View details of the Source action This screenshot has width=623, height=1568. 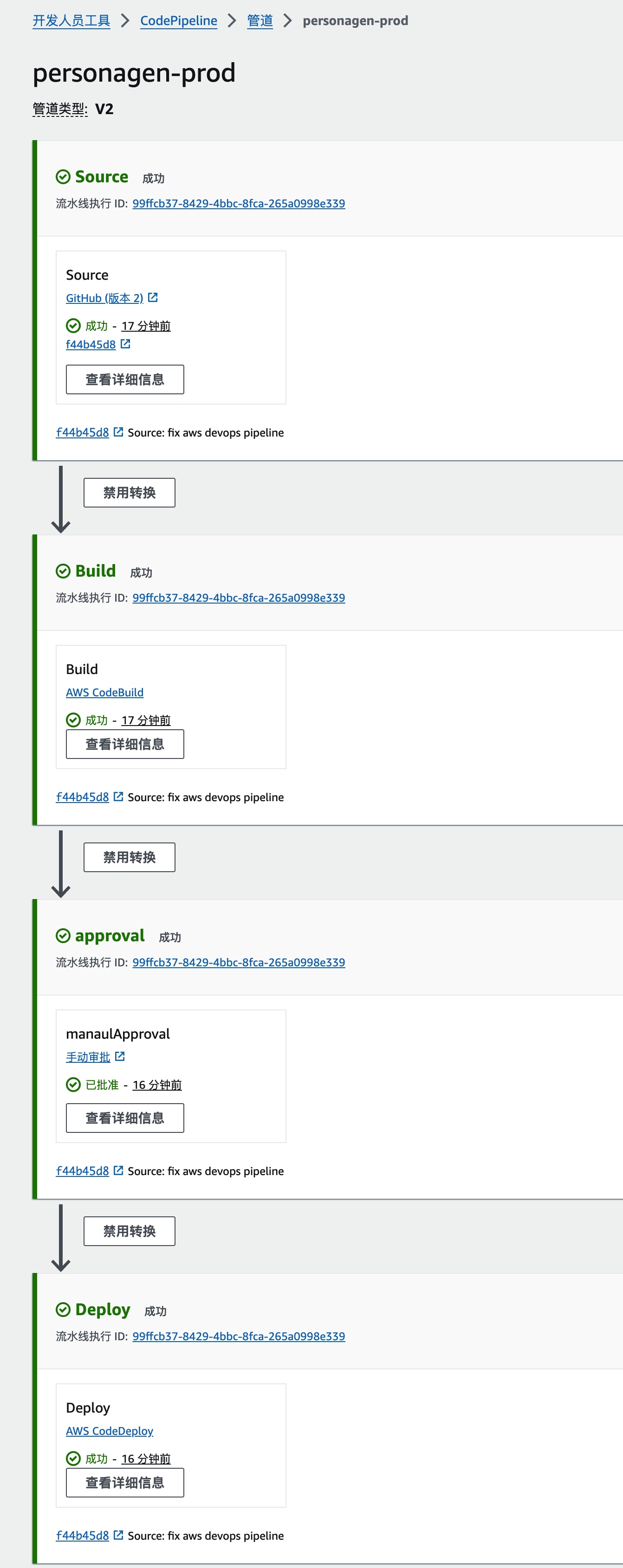(125, 379)
